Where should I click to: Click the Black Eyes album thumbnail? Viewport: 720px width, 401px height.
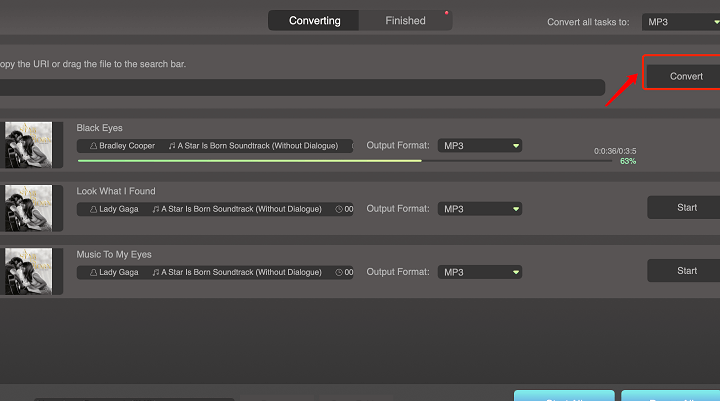point(29,145)
